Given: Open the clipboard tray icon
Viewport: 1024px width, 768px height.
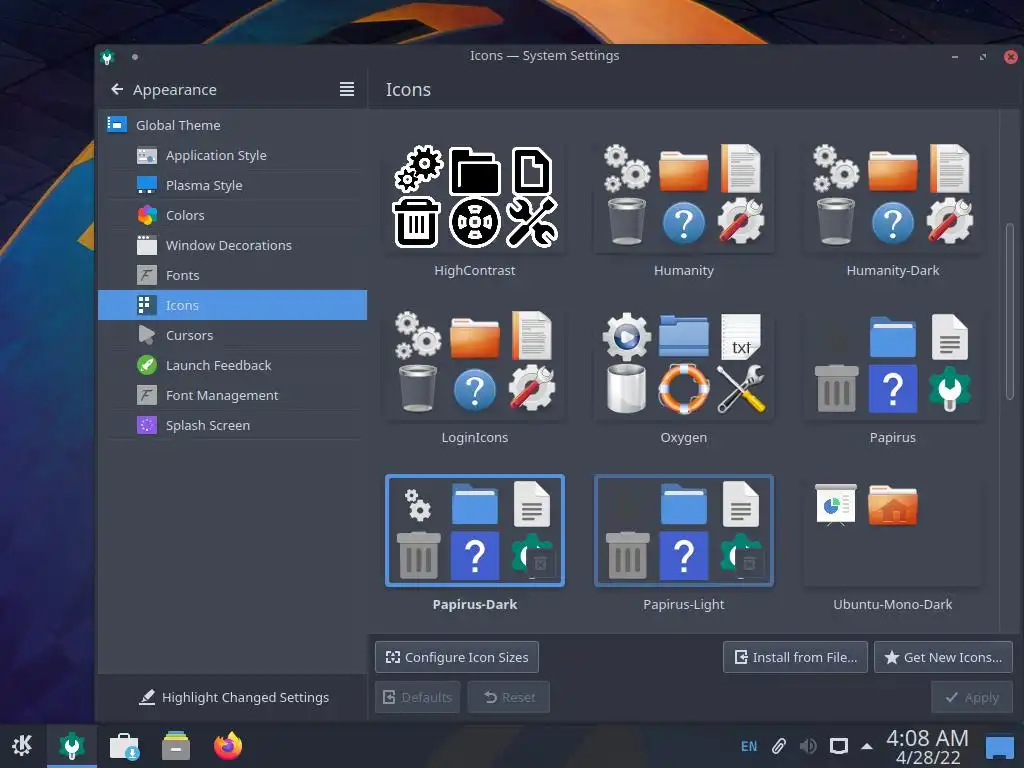Looking at the screenshot, I should 778,746.
